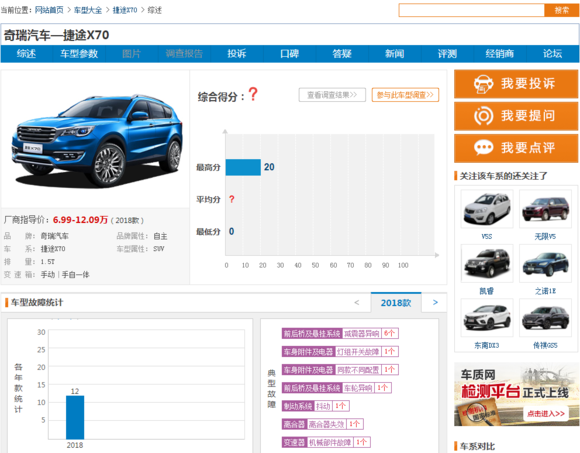580x453 pixels.
Task: Open the 无限V5 car thumbnail
Action: pos(545,209)
